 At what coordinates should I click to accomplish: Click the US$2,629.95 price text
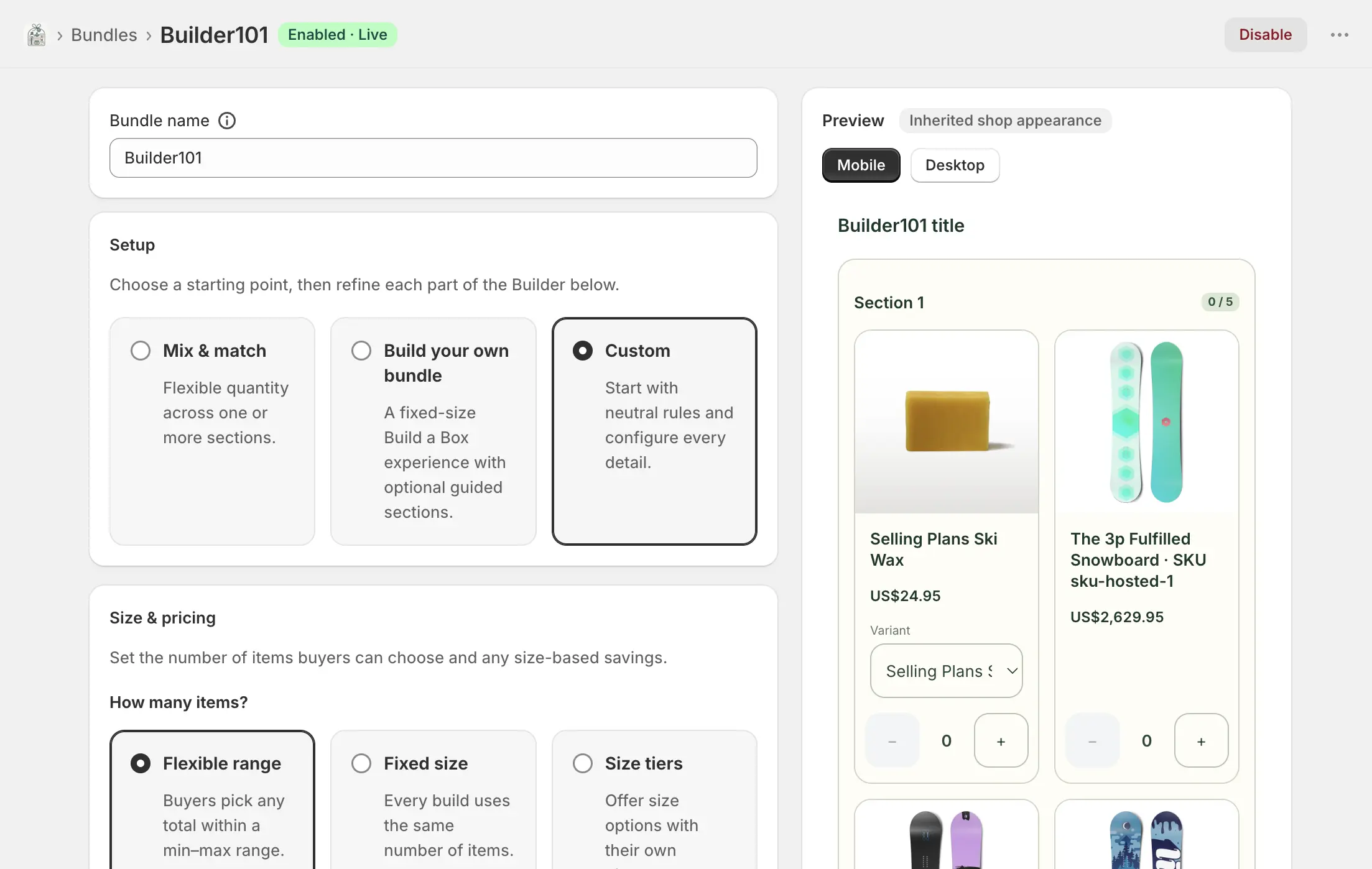point(1116,617)
